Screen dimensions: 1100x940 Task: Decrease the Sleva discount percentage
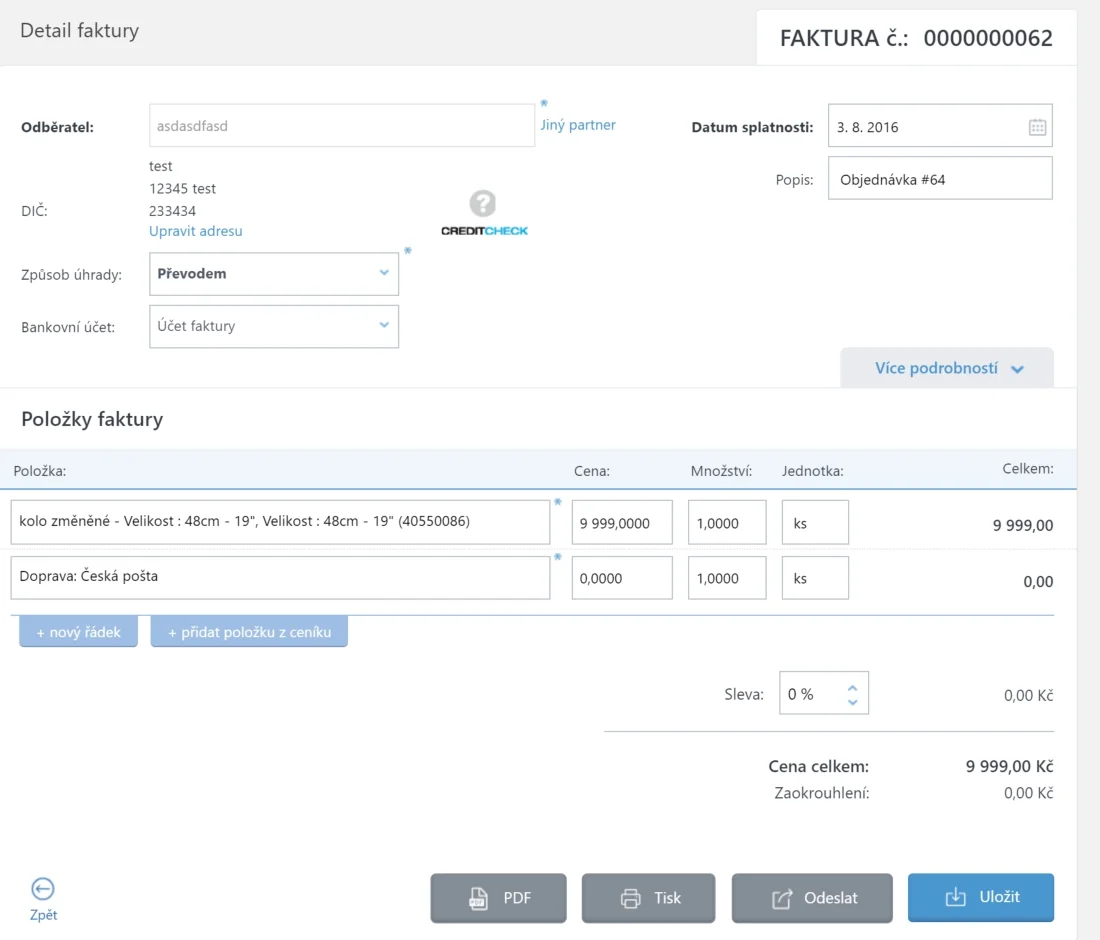[x=852, y=702]
